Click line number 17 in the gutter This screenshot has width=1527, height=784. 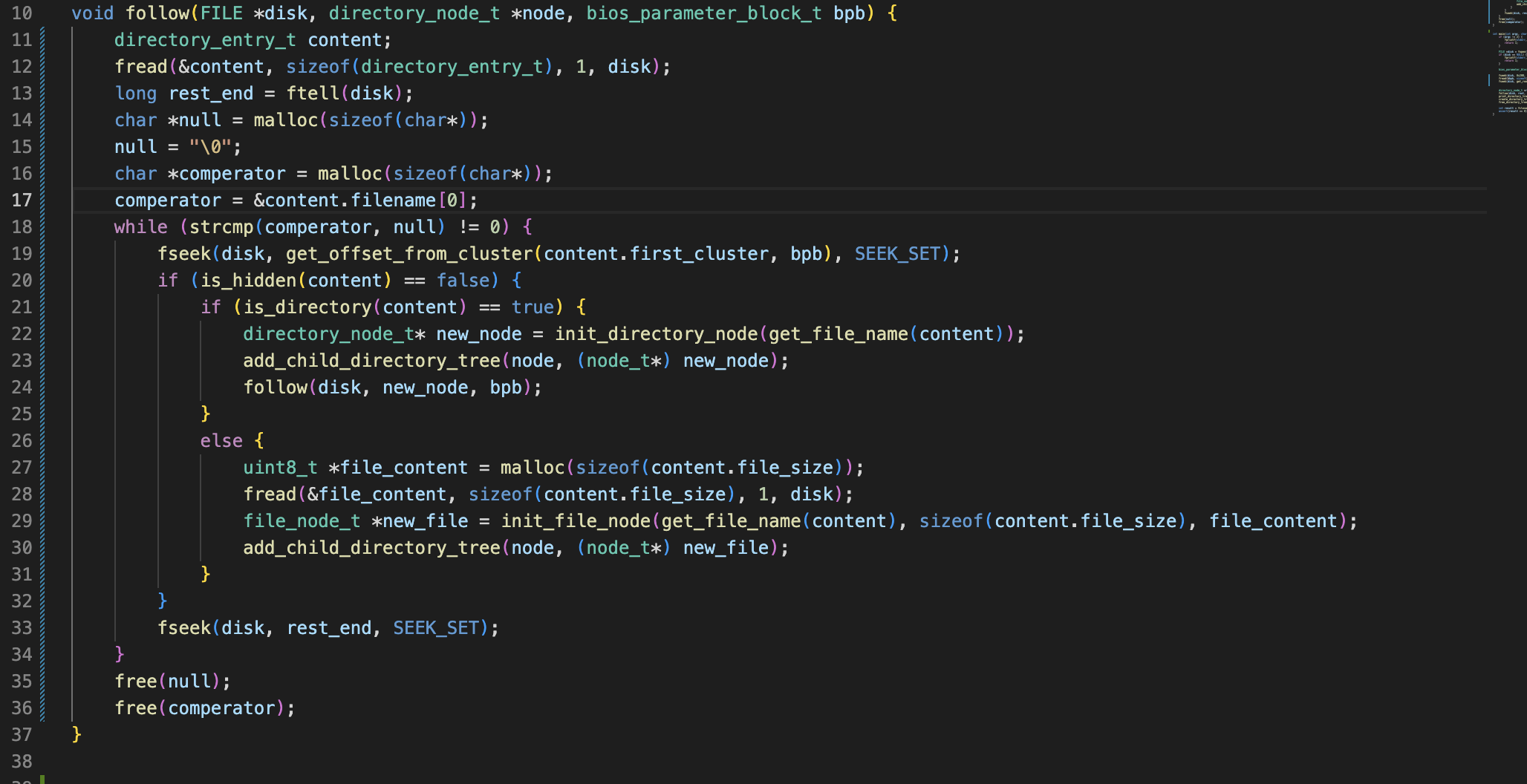22,200
